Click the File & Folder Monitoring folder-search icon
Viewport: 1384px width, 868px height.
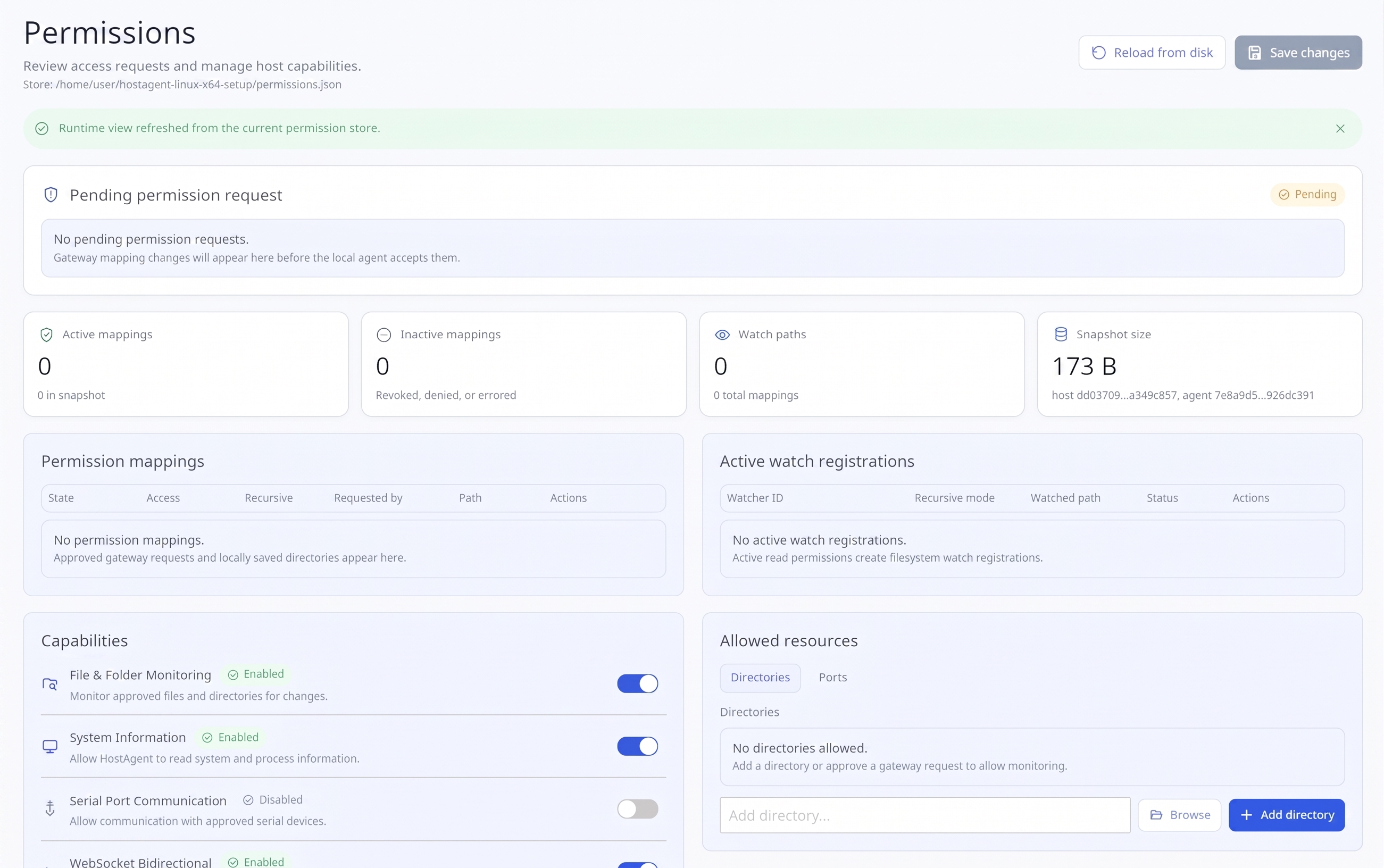click(x=50, y=685)
